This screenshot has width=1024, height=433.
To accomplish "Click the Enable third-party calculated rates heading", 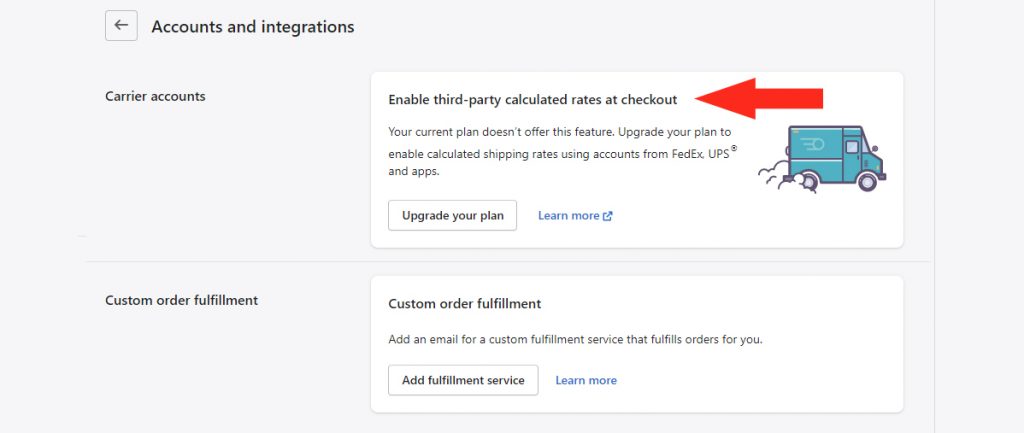I will click(x=533, y=100).
